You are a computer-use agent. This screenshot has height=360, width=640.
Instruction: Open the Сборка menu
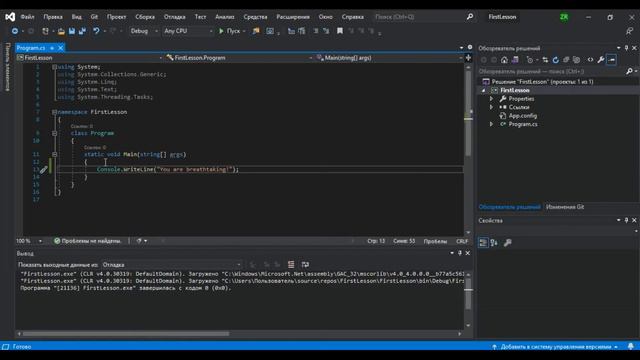(145, 17)
